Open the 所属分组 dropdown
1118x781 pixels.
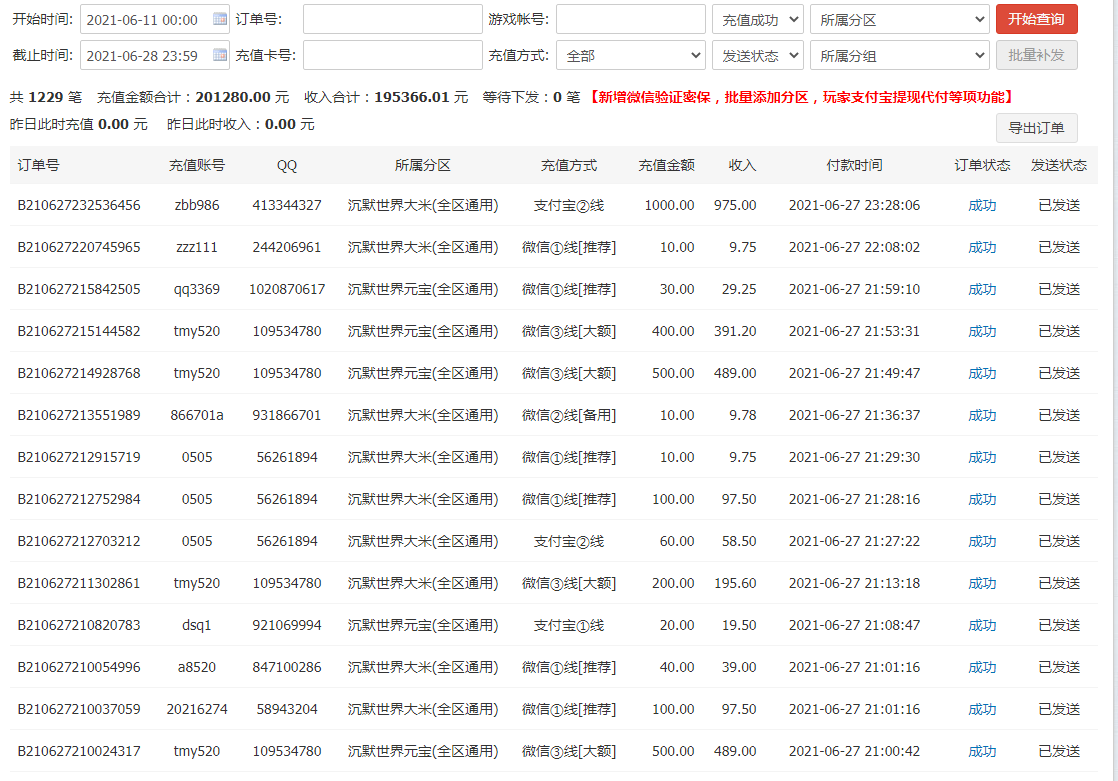click(x=900, y=55)
